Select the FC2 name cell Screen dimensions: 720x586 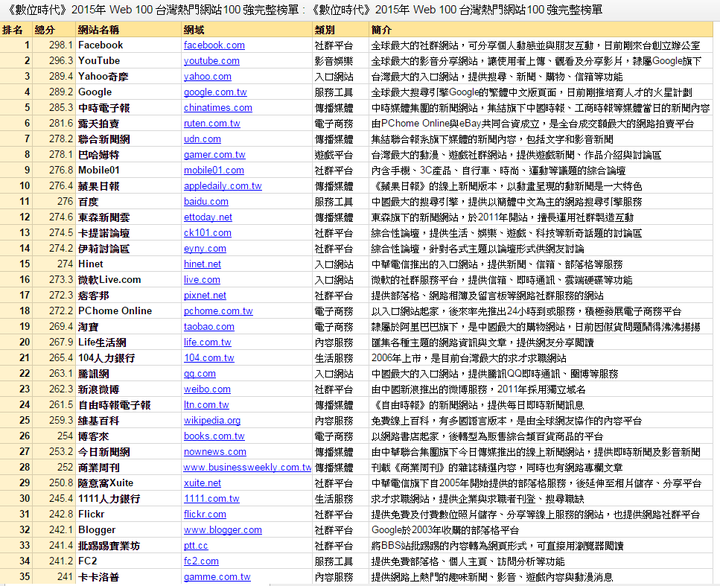(x=128, y=561)
